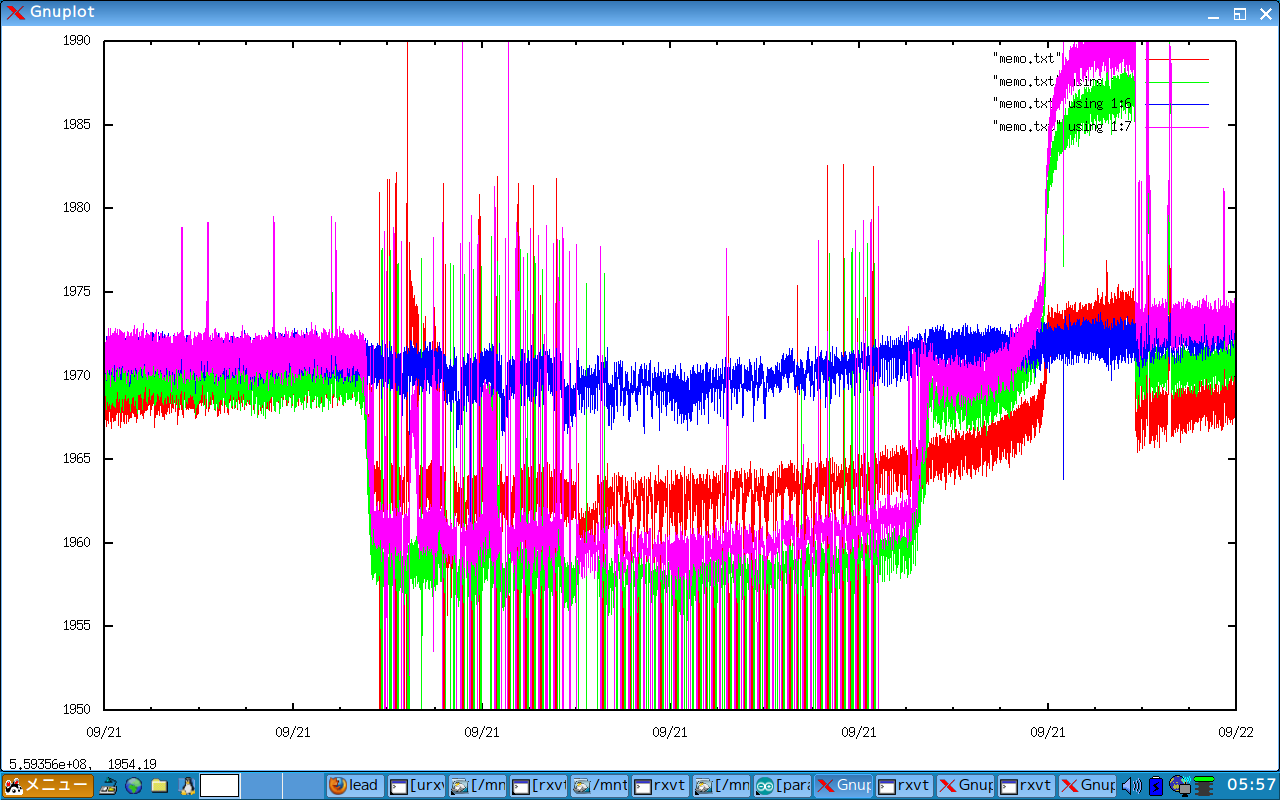Click the battery status tray icon

click(x=1156, y=785)
